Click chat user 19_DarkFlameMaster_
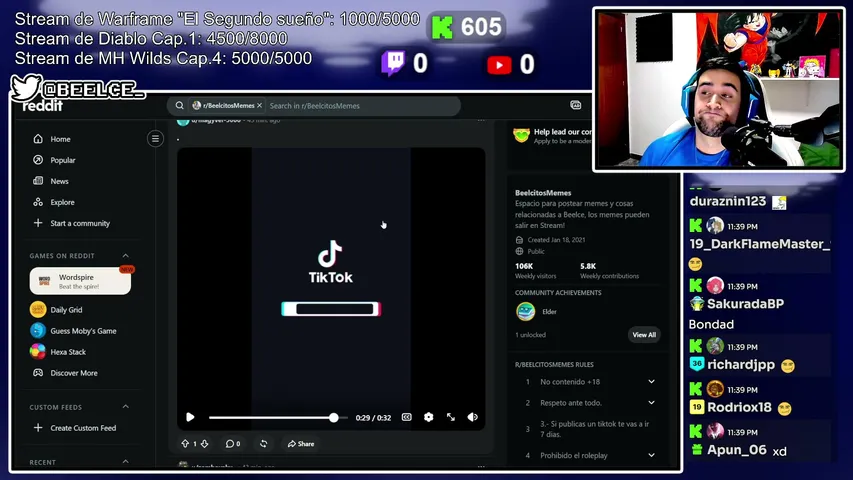The image size is (853, 480). click(760, 244)
